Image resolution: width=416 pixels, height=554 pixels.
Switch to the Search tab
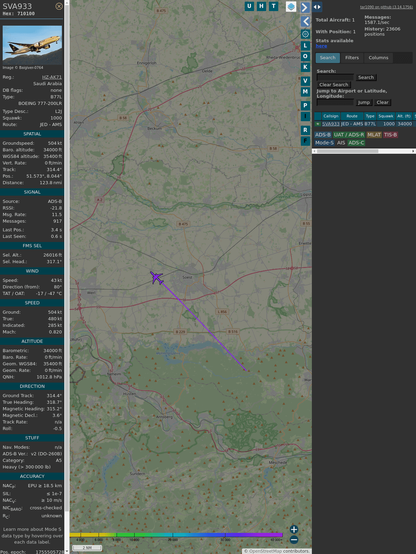coord(328,58)
